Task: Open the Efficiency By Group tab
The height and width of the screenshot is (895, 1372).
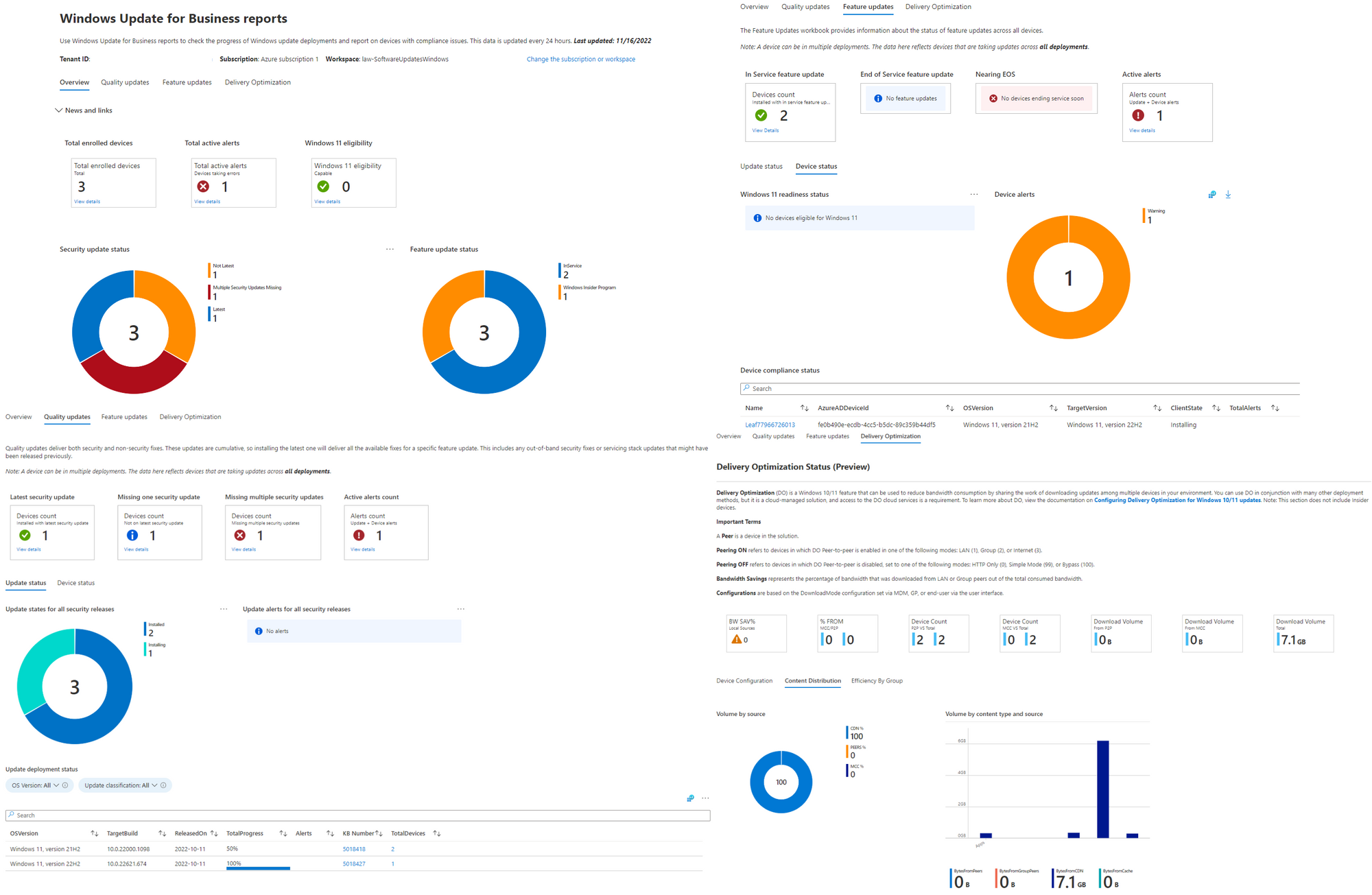Action: click(877, 681)
